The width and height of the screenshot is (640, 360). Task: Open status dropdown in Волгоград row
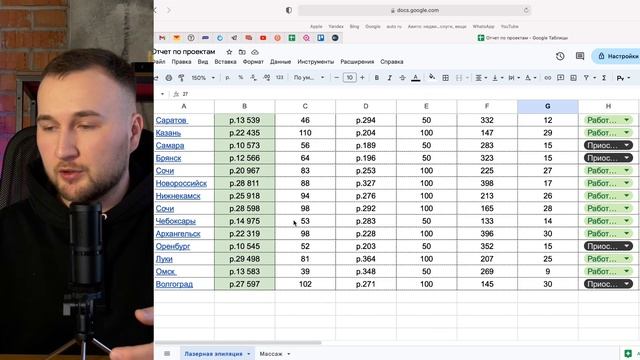[626, 284]
